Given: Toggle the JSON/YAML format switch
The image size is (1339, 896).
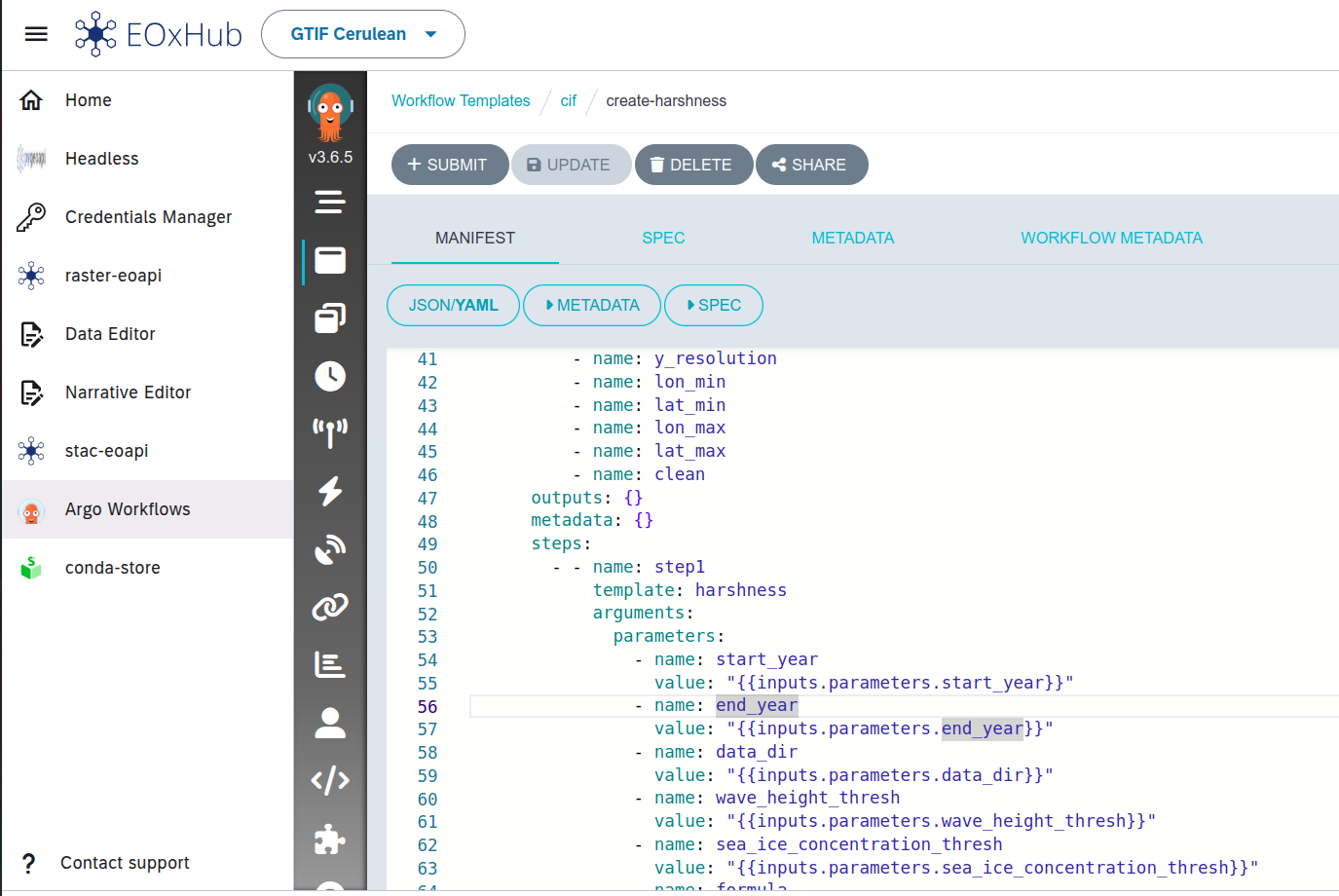Looking at the screenshot, I should (453, 305).
